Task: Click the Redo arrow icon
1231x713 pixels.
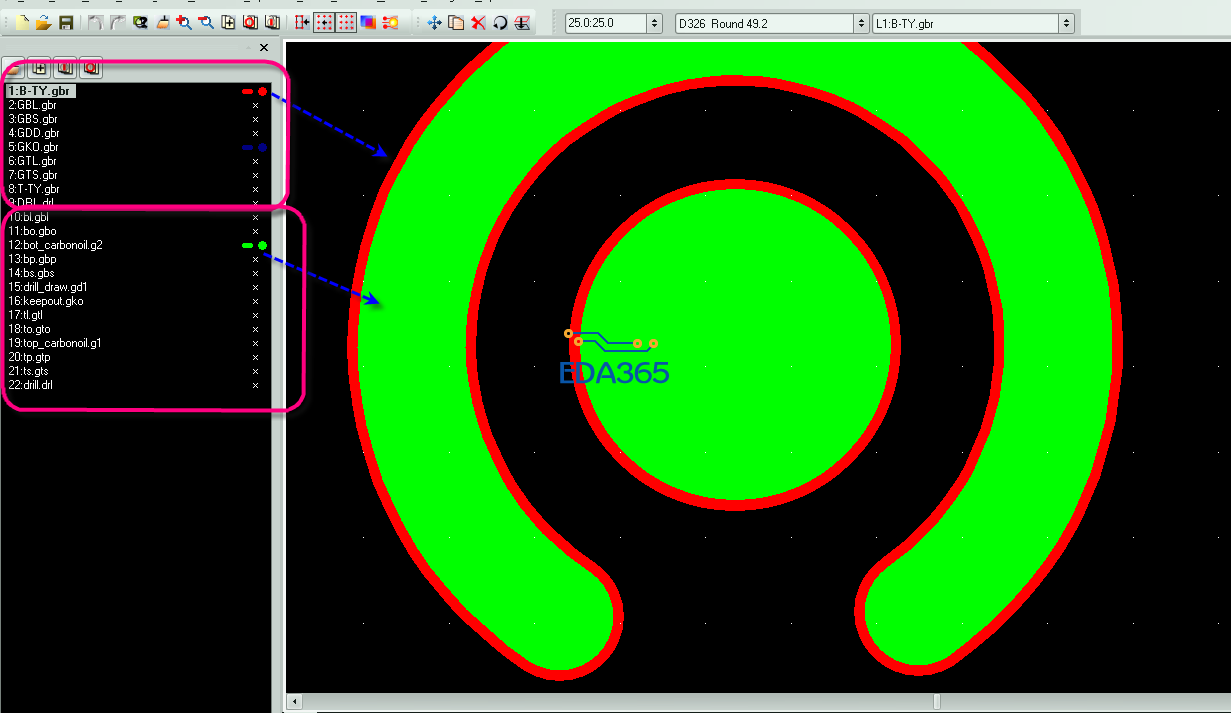Action: [118, 22]
